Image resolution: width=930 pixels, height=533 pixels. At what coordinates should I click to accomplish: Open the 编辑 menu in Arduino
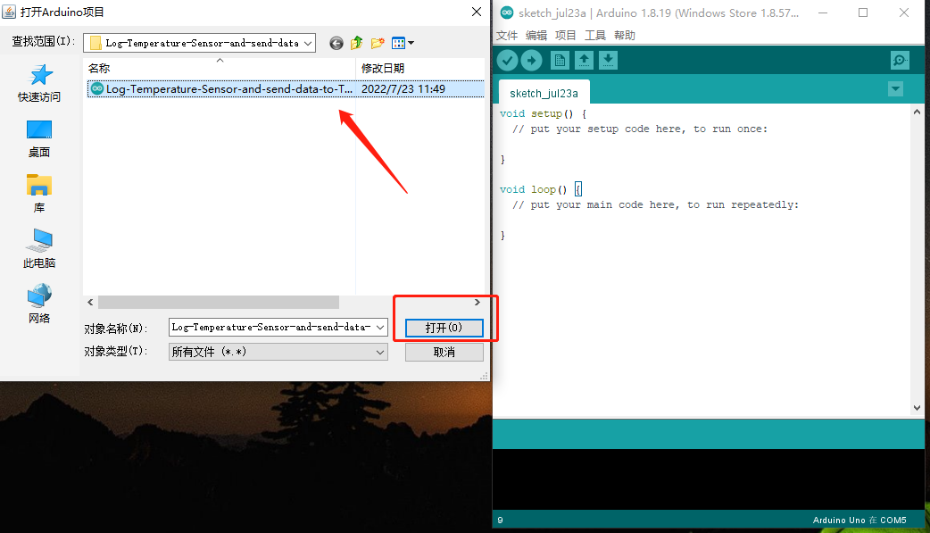(536, 36)
